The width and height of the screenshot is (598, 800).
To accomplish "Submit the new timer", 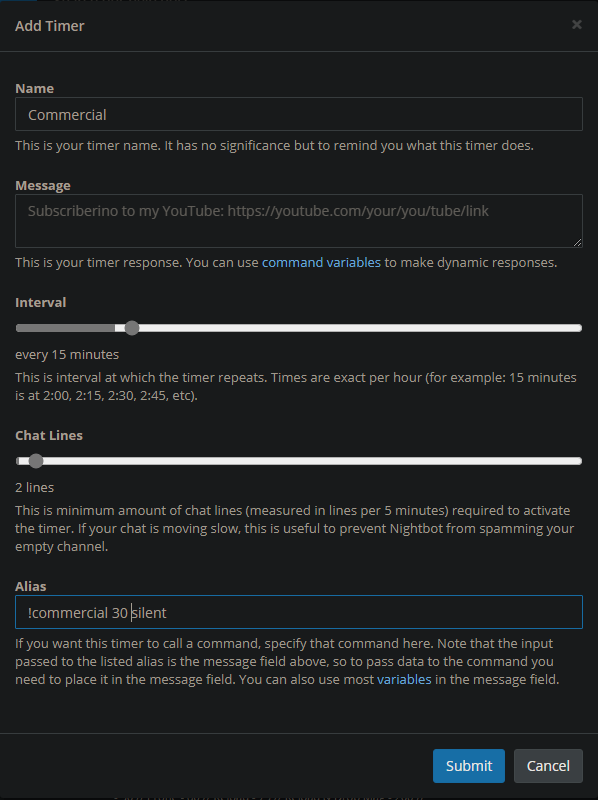I will (469, 766).
